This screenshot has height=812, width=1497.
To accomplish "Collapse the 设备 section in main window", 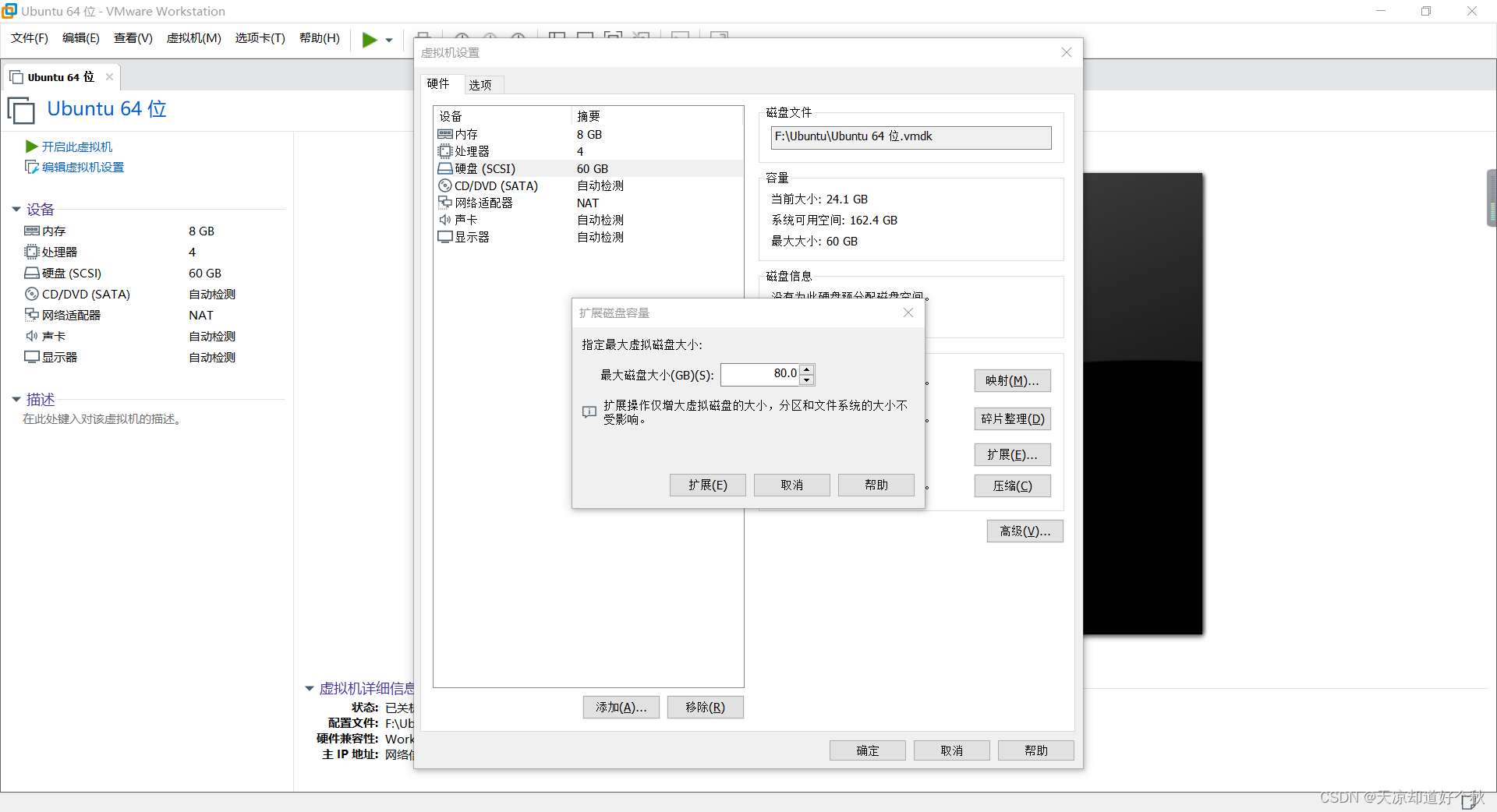I will pos(16,210).
